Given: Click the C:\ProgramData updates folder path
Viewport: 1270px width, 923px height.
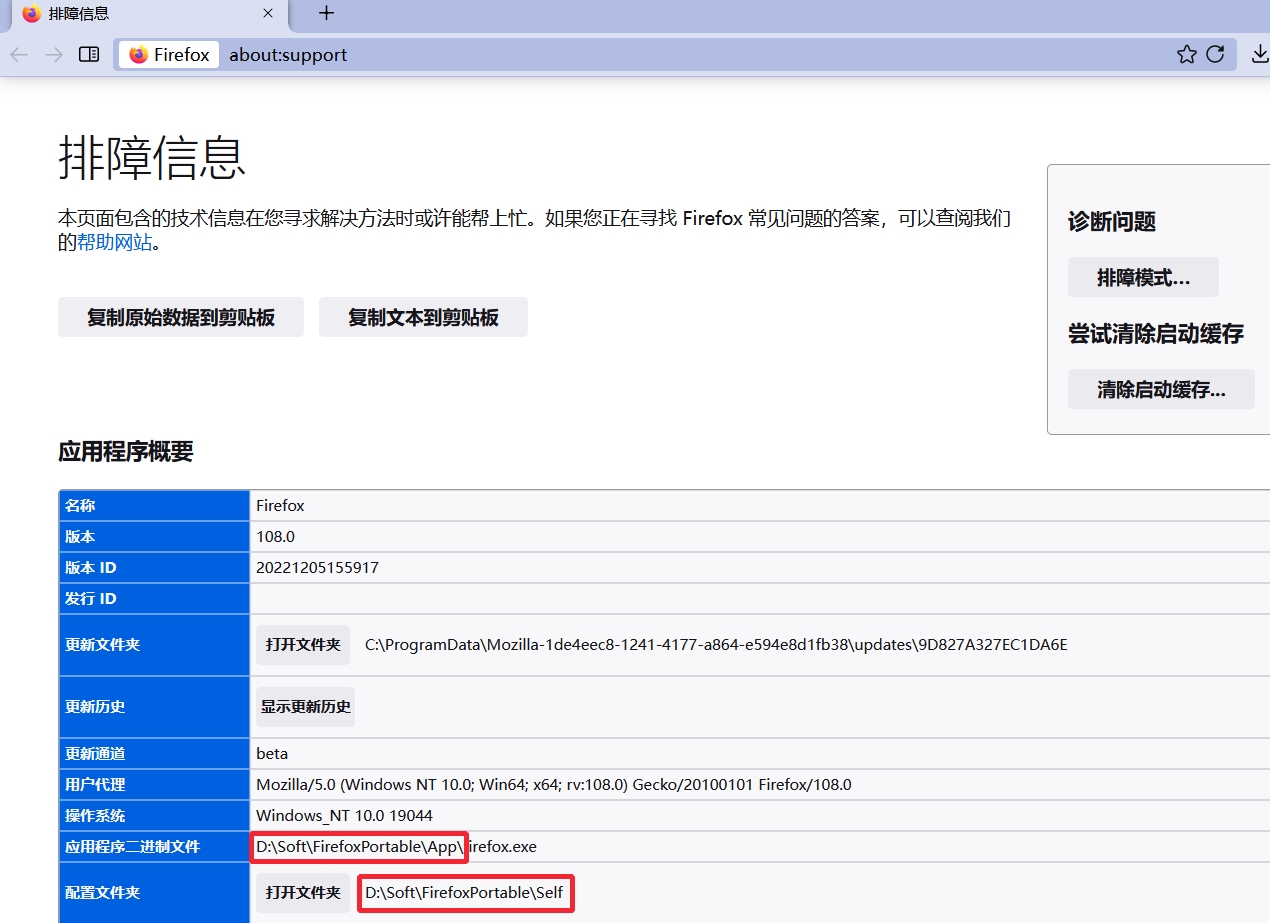Looking at the screenshot, I should coord(716,645).
